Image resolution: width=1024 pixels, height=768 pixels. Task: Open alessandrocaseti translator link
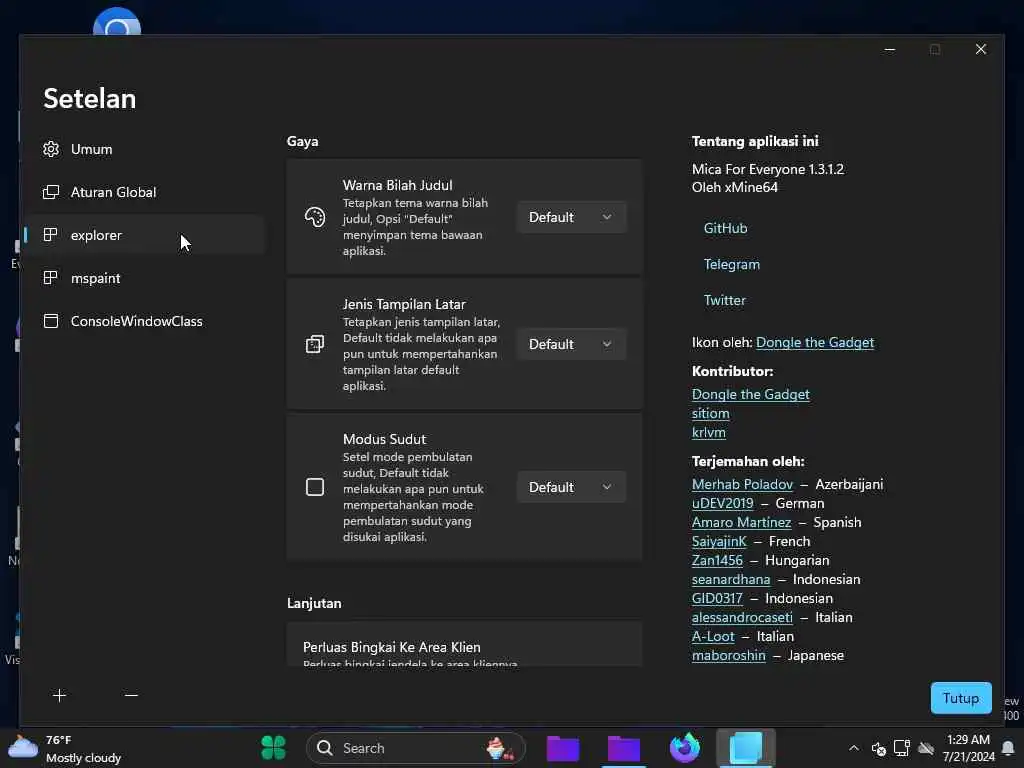(x=742, y=617)
